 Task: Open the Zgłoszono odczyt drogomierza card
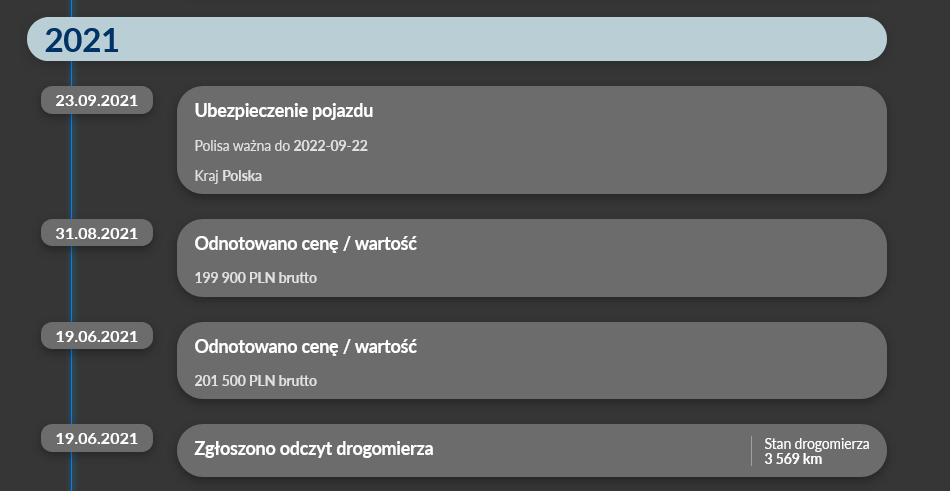(532, 450)
